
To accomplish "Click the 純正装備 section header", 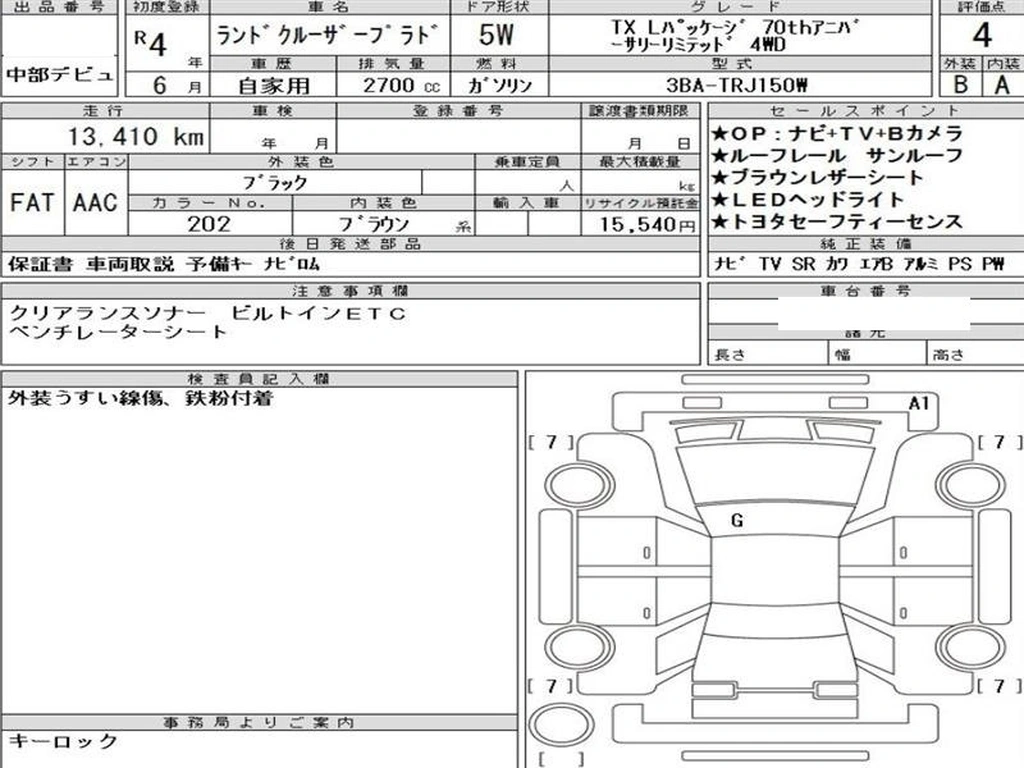I will tap(866, 244).
